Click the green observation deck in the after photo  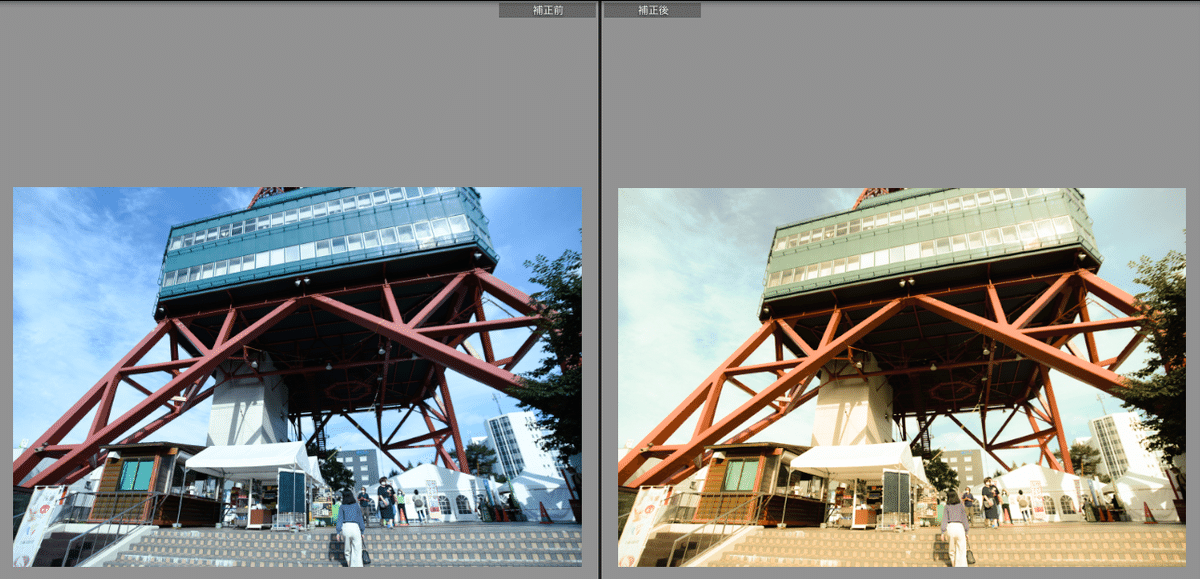coord(930,240)
